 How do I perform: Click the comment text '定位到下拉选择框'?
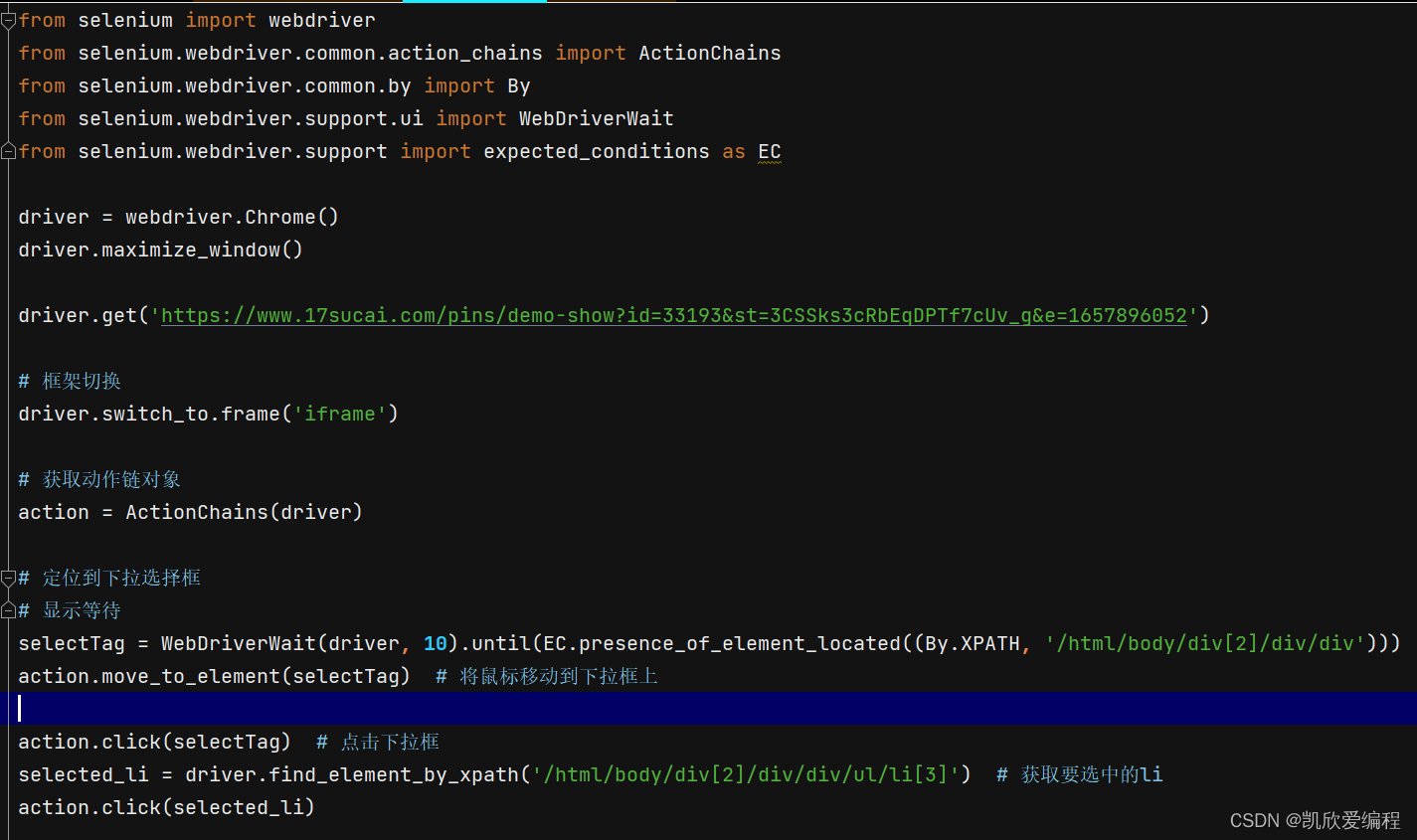click(121, 579)
